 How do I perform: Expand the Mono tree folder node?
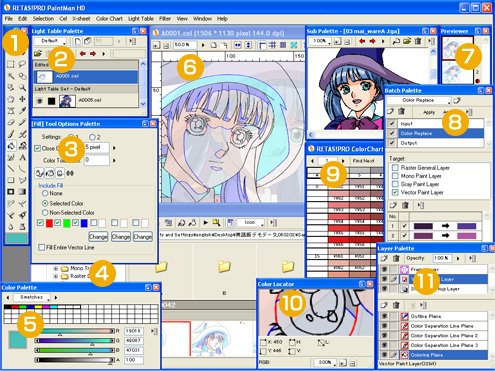pyautogui.click(x=56, y=268)
